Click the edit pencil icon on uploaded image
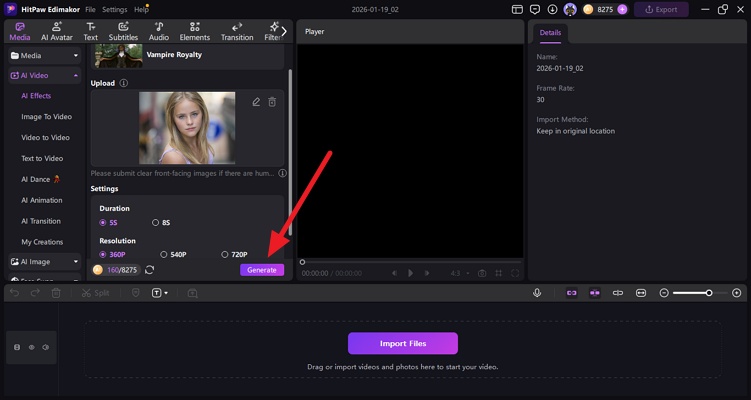 point(256,102)
